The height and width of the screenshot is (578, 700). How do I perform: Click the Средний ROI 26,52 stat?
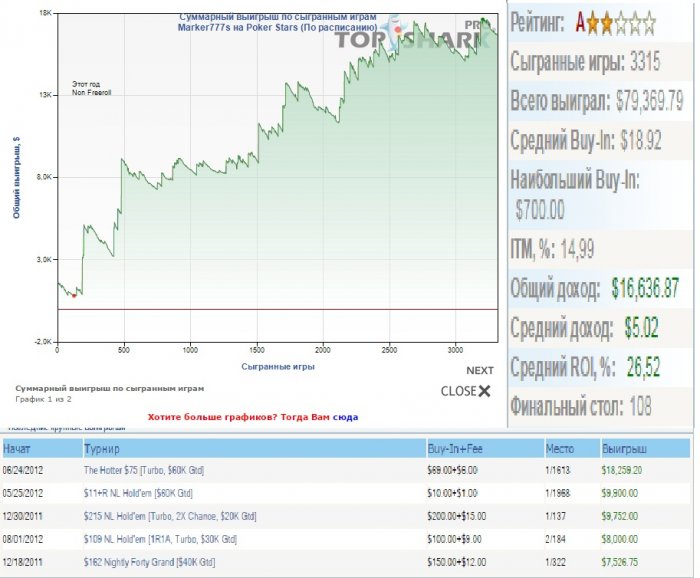click(x=585, y=367)
